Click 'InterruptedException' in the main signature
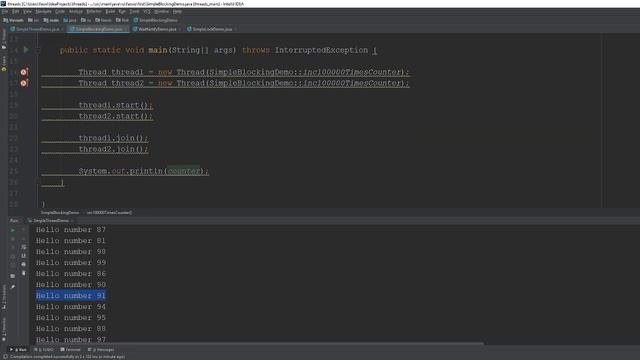 pyautogui.click(x=321, y=50)
